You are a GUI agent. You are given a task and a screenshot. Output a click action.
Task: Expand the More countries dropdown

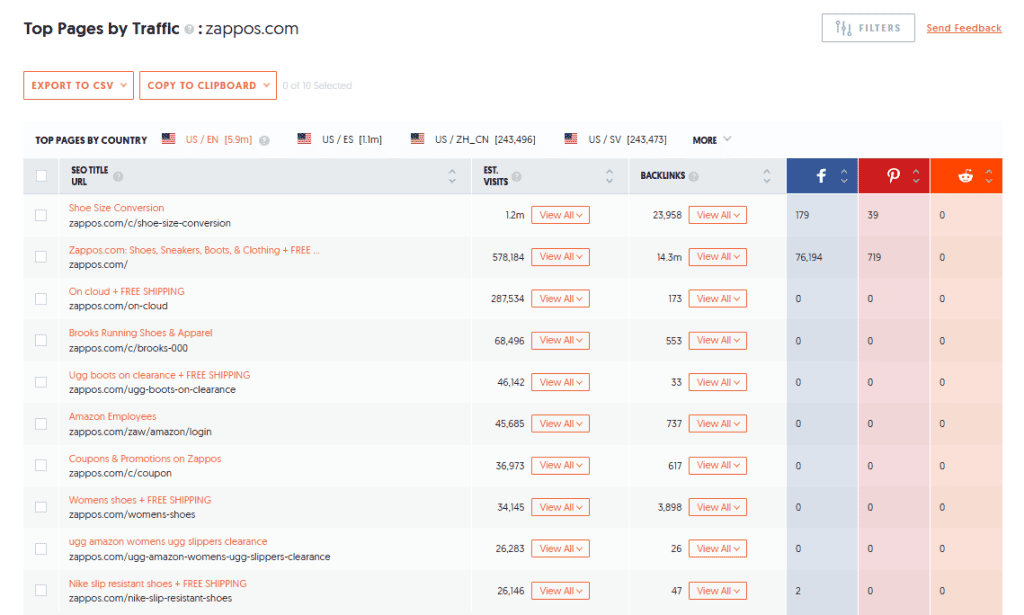[x=712, y=140]
